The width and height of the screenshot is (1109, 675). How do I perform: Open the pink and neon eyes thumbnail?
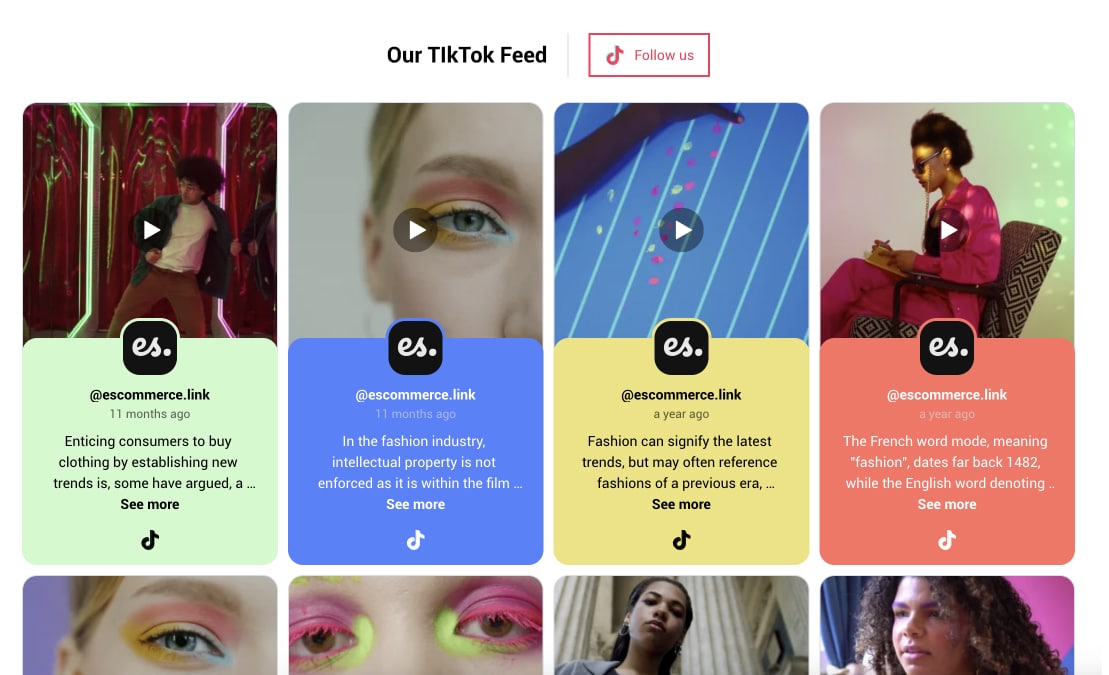tap(415, 625)
